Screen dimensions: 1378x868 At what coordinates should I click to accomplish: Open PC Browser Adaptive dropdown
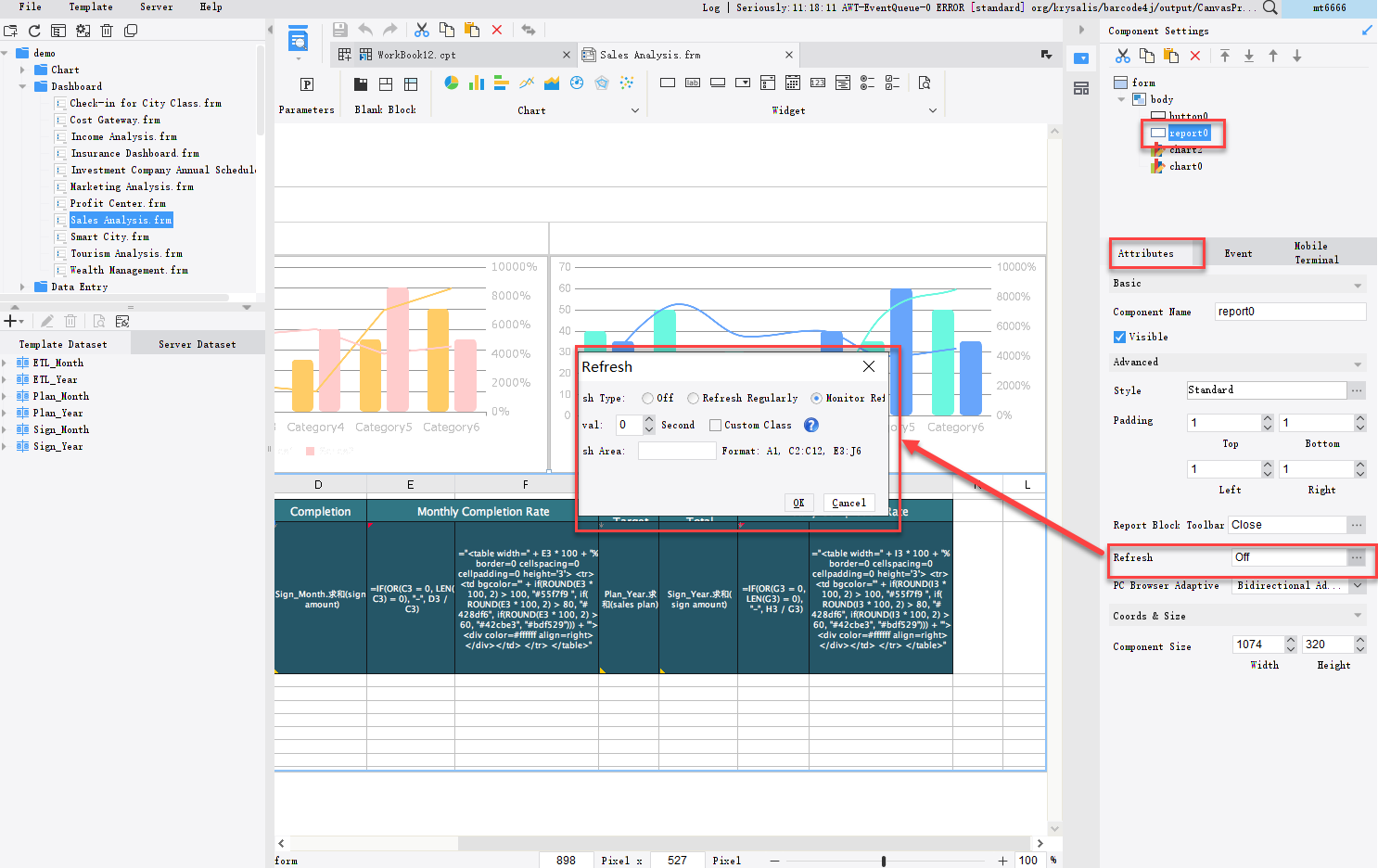[x=1359, y=585]
